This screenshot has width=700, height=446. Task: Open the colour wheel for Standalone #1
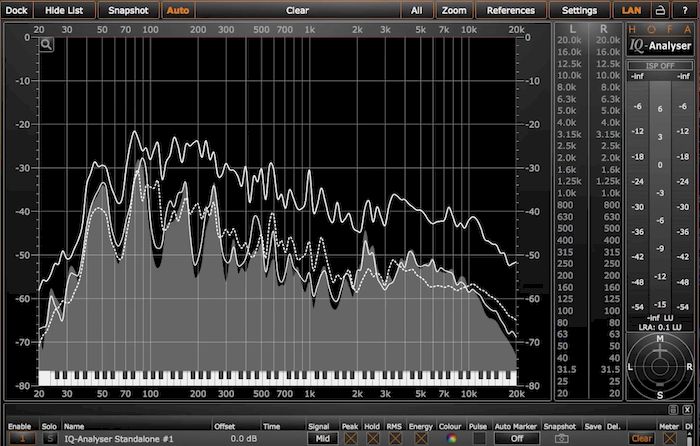tap(451, 439)
